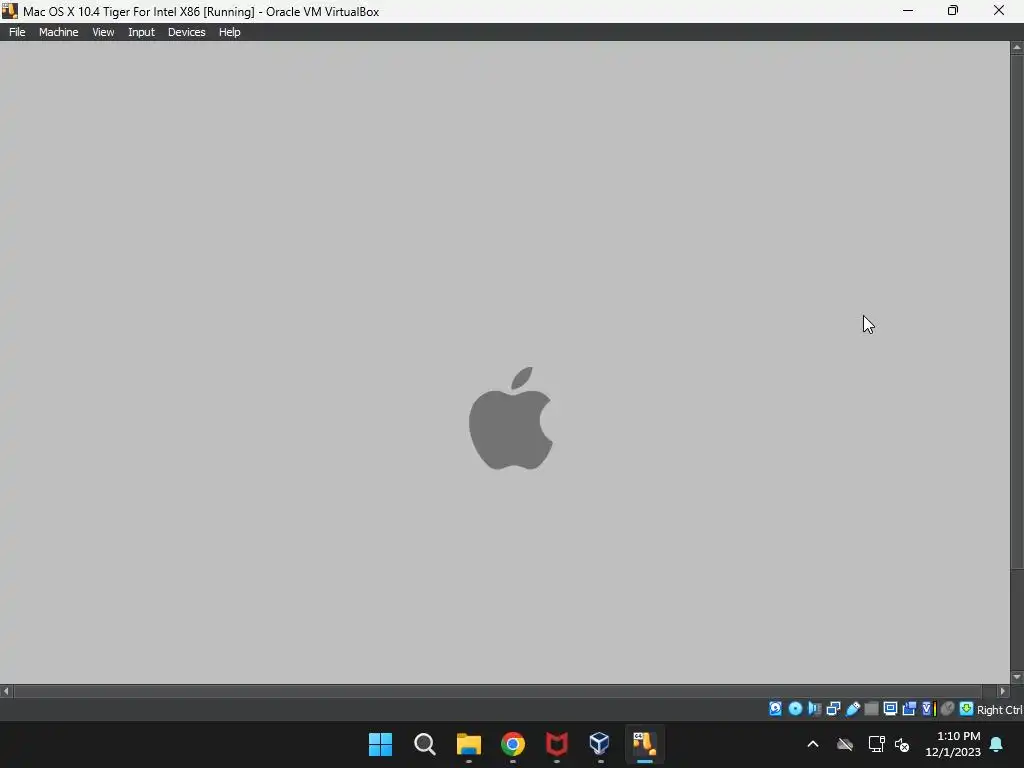Screen dimensions: 1024x768
Task: Show hidden system tray icons
Action: (813, 744)
